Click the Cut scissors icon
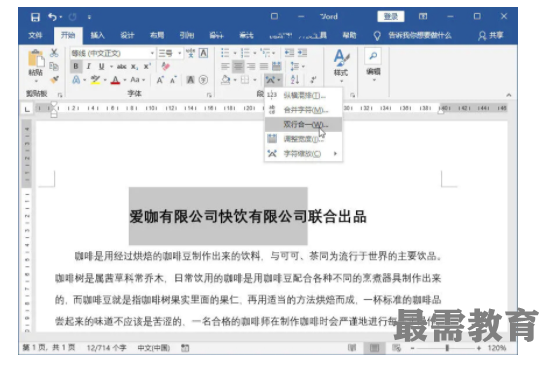The image size is (545, 365). 54,53
